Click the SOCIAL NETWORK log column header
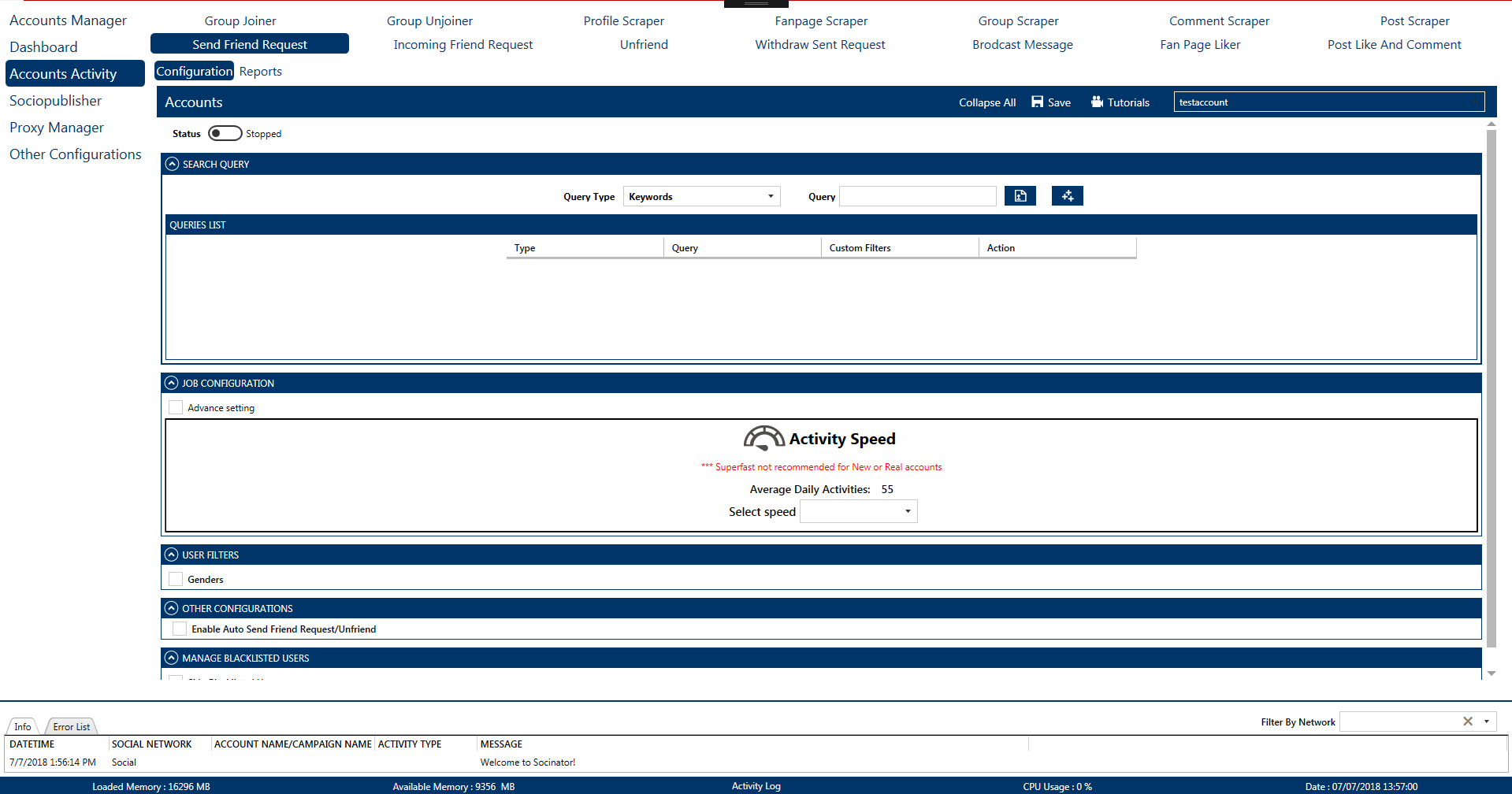Viewport: 1512px width, 794px height. 151,744
